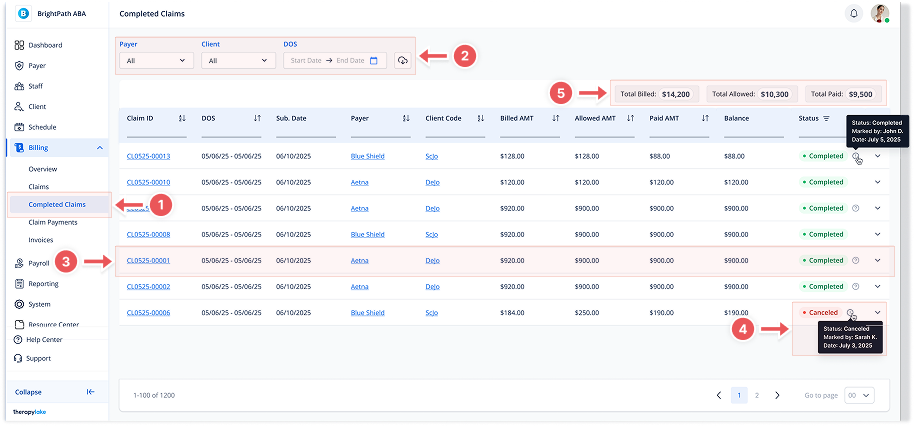Click the Status column filter icon
The image size is (915, 426).
[x=826, y=118]
